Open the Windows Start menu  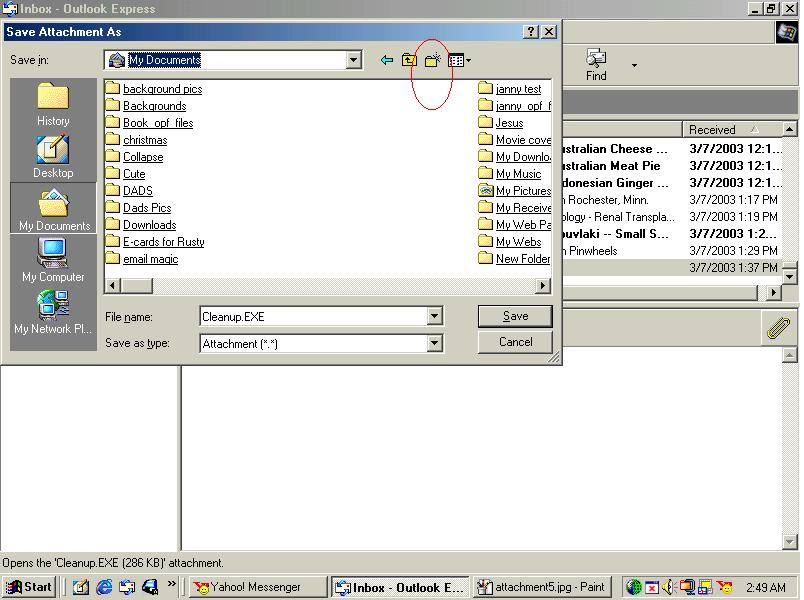click(29, 587)
